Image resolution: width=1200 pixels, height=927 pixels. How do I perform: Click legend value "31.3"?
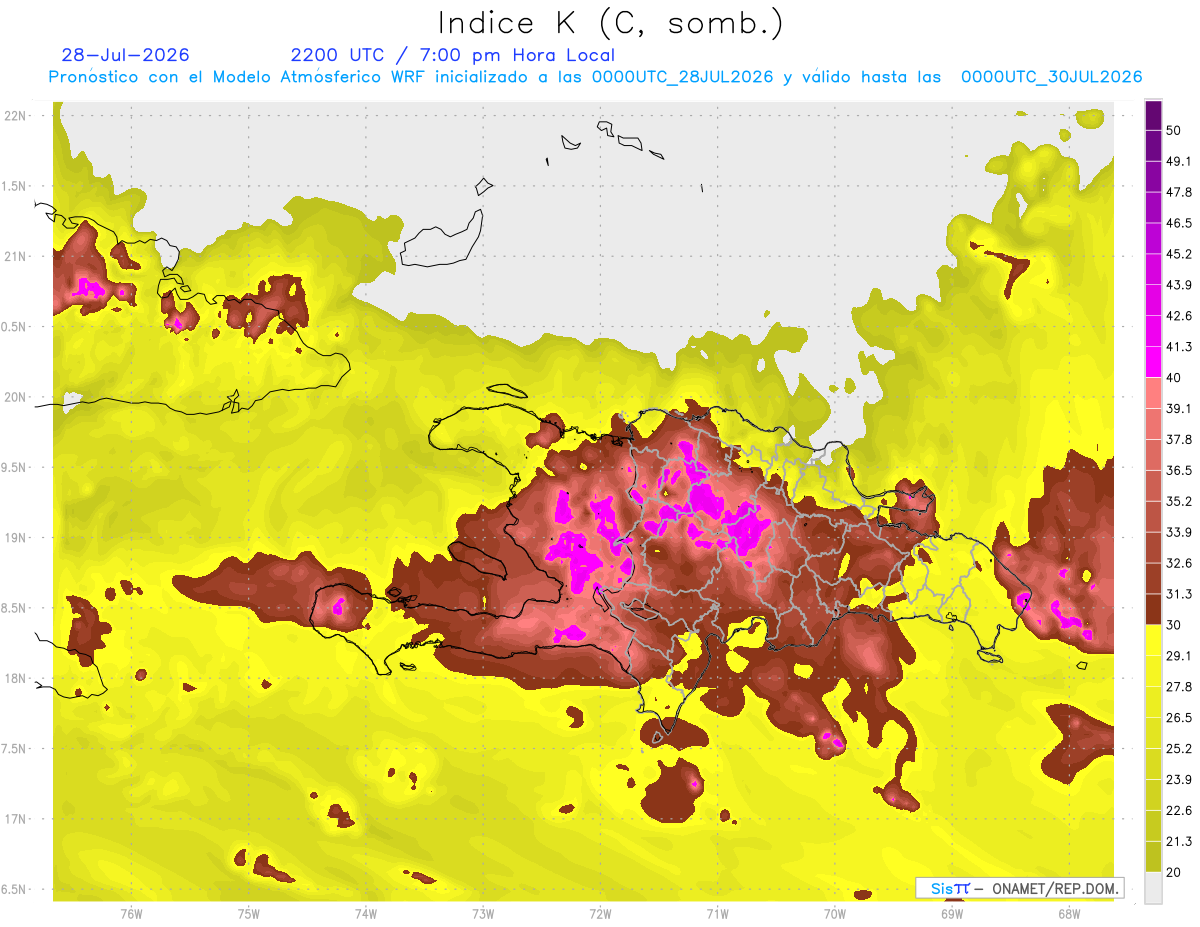1178,594
